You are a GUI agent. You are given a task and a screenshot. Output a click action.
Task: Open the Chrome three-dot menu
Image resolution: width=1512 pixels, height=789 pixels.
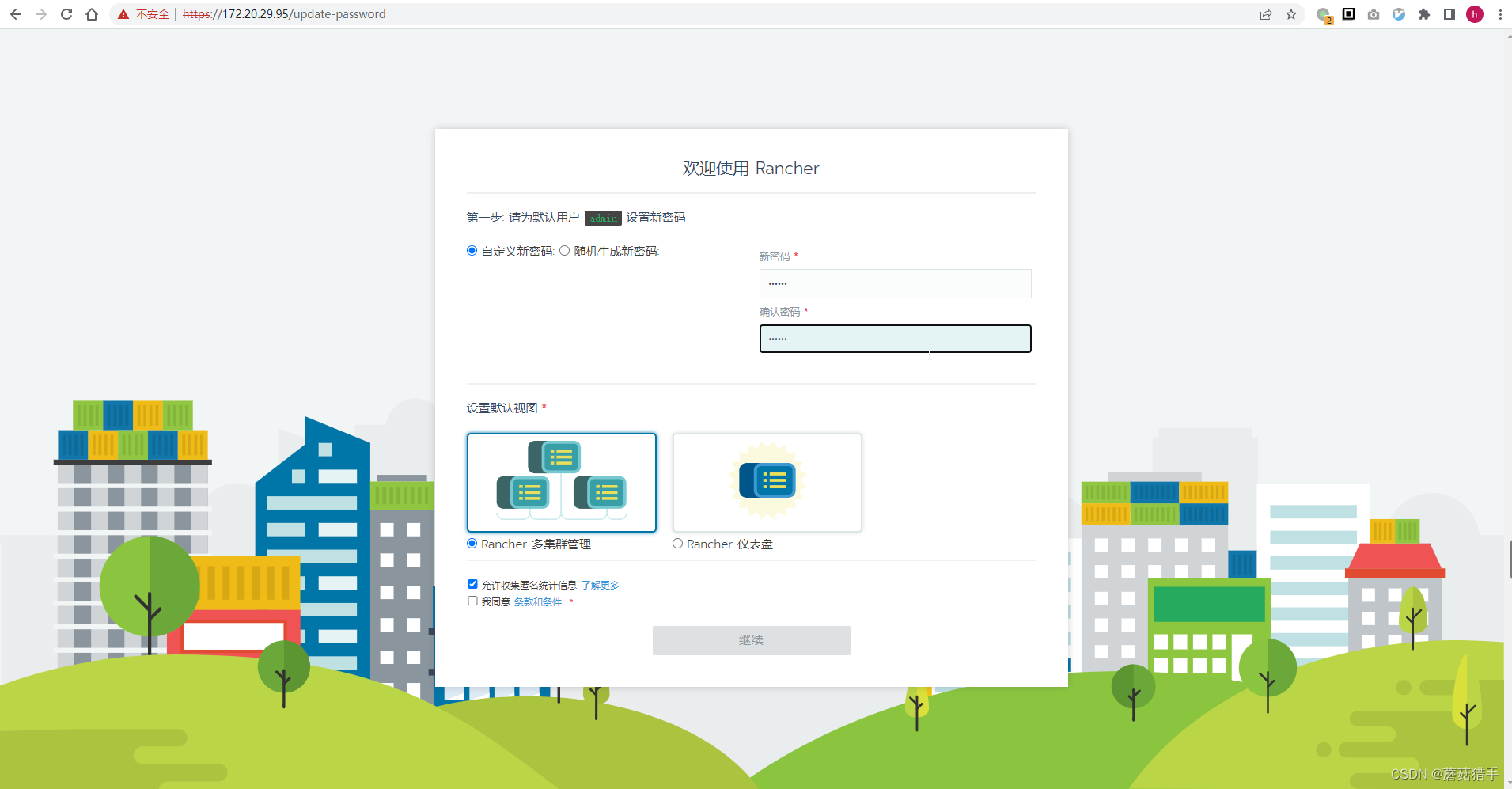coord(1500,14)
